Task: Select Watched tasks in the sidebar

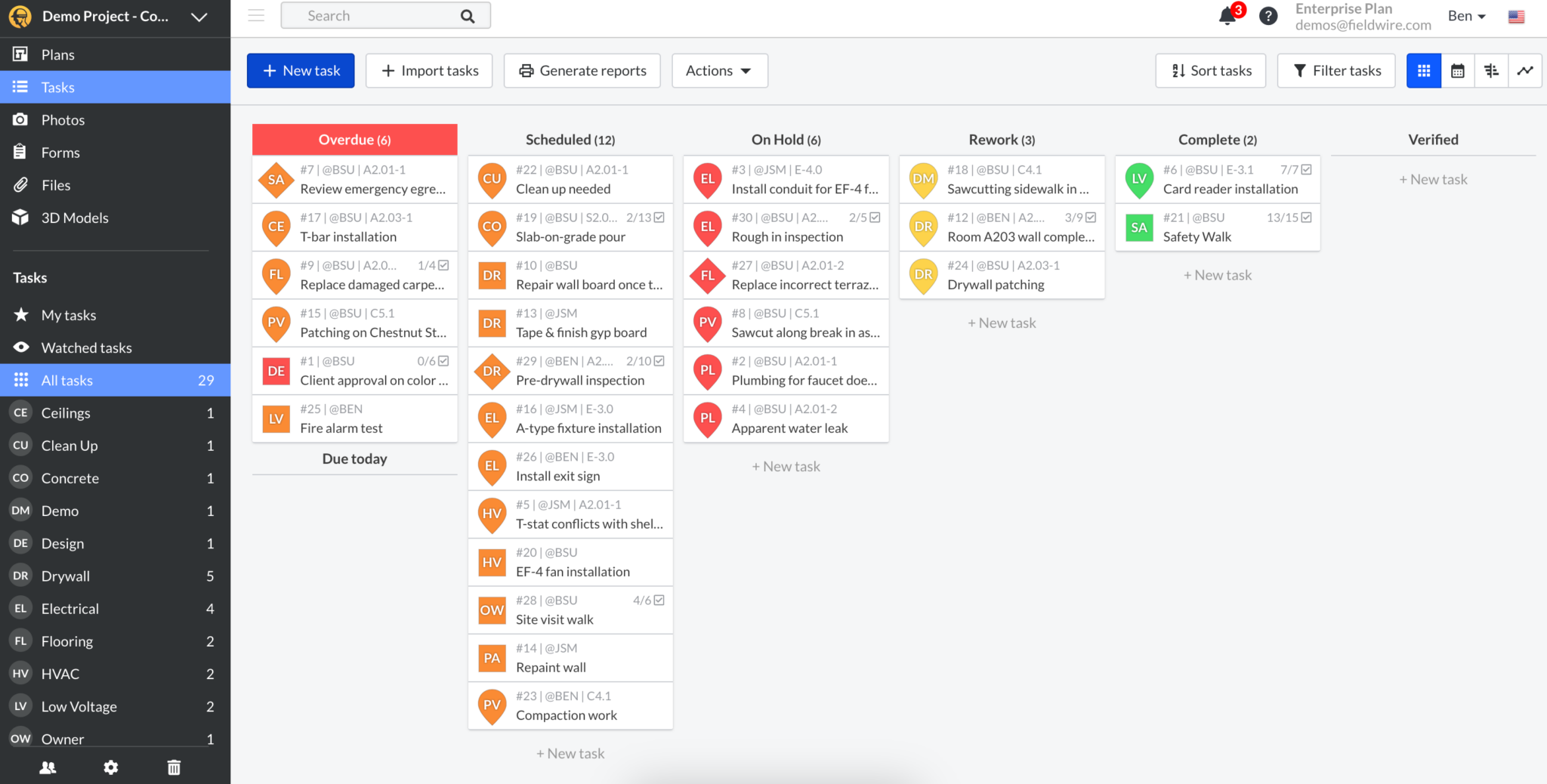Action: click(x=86, y=347)
